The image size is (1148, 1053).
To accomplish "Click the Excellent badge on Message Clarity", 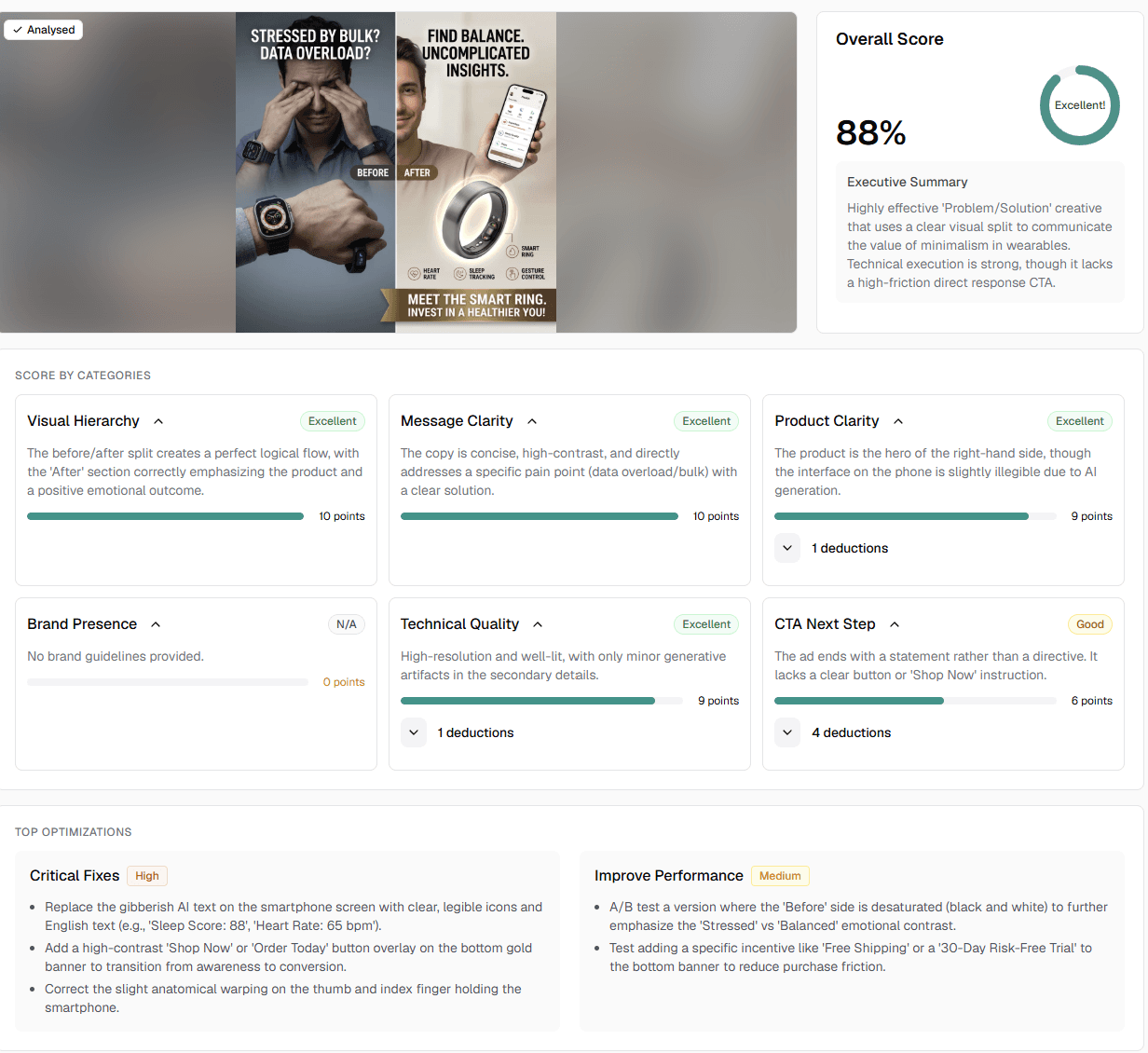I will click(x=706, y=421).
